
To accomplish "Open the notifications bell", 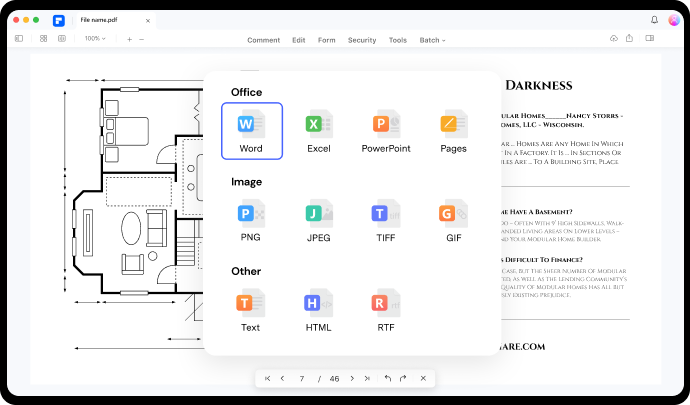I will pos(654,20).
